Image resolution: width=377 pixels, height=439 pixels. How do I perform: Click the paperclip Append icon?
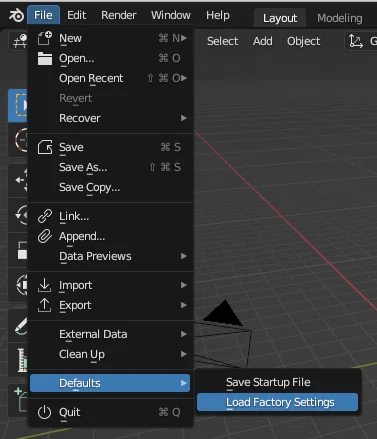[45, 236]
